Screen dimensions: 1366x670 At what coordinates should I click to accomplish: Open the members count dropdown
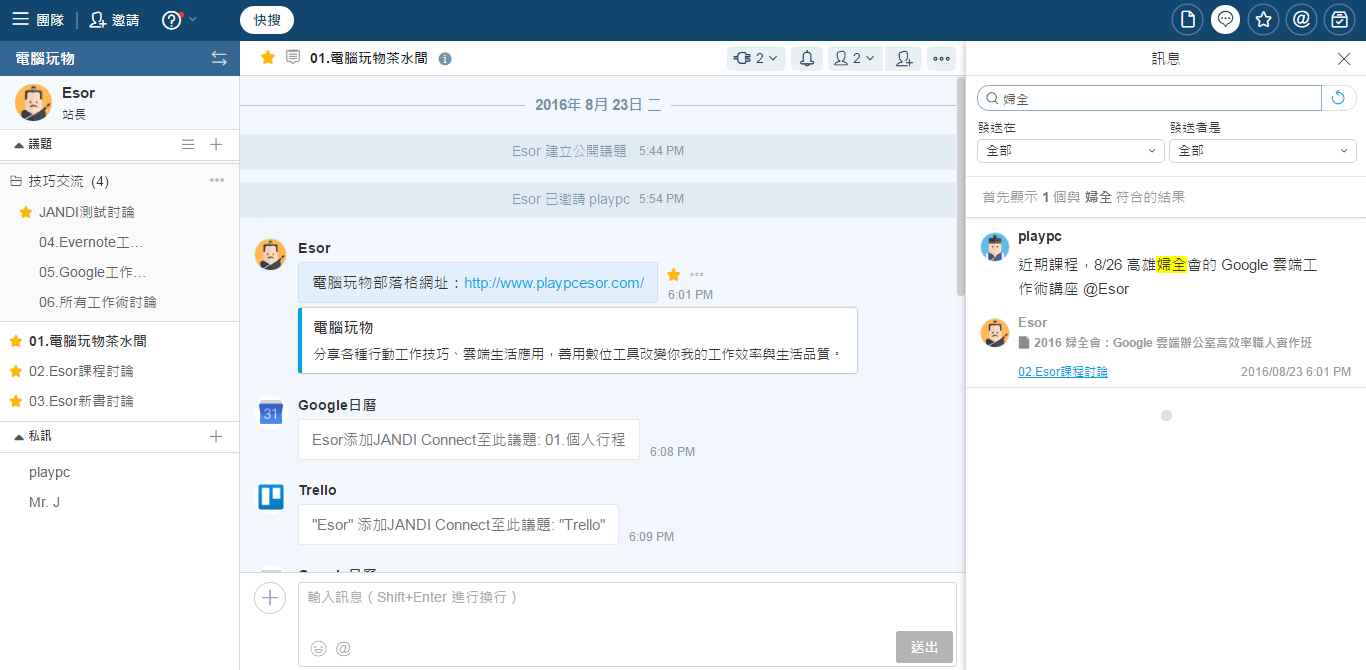(x=854, y=58)
